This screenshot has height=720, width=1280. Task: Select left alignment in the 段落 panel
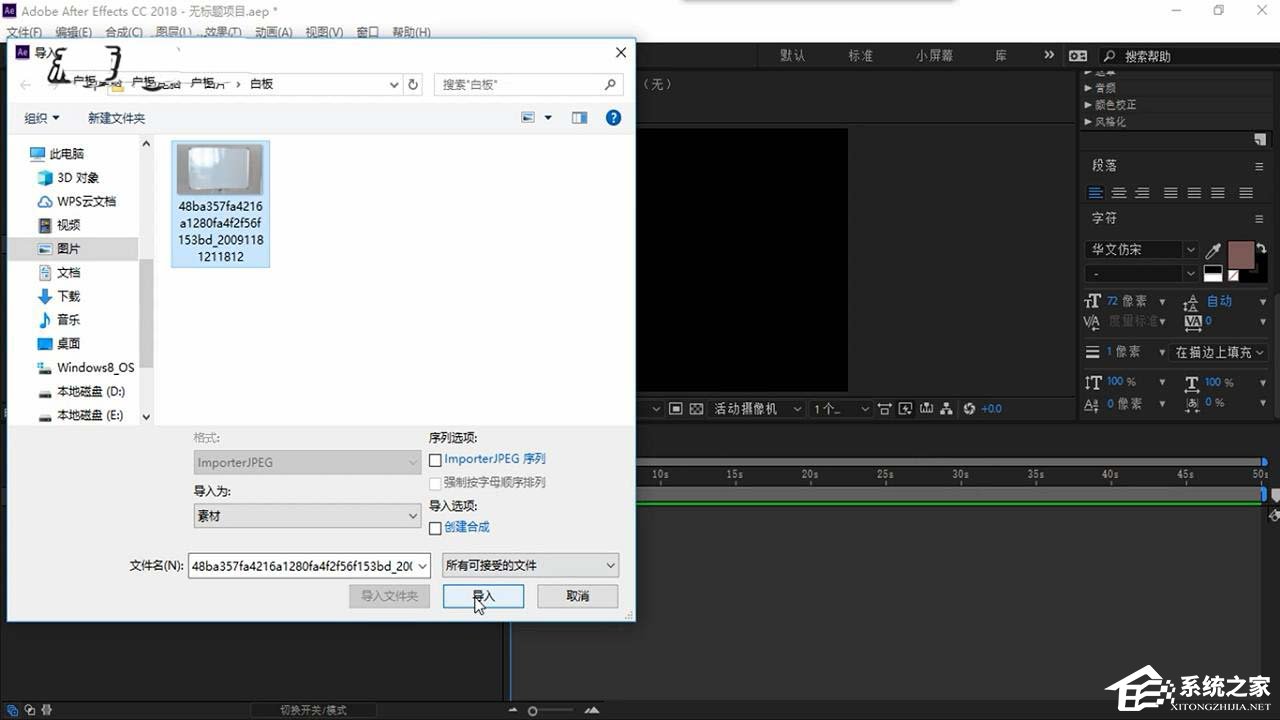1096,193
